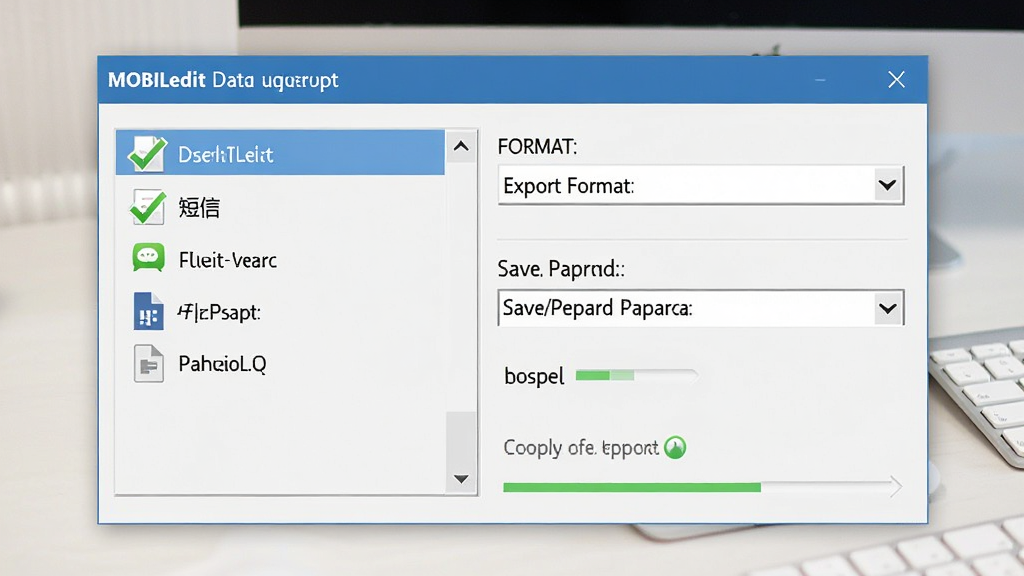Click the bospel label
The height and width of the screenshot is (576, 1024).
pyautogui.click(x=534, y=376)
